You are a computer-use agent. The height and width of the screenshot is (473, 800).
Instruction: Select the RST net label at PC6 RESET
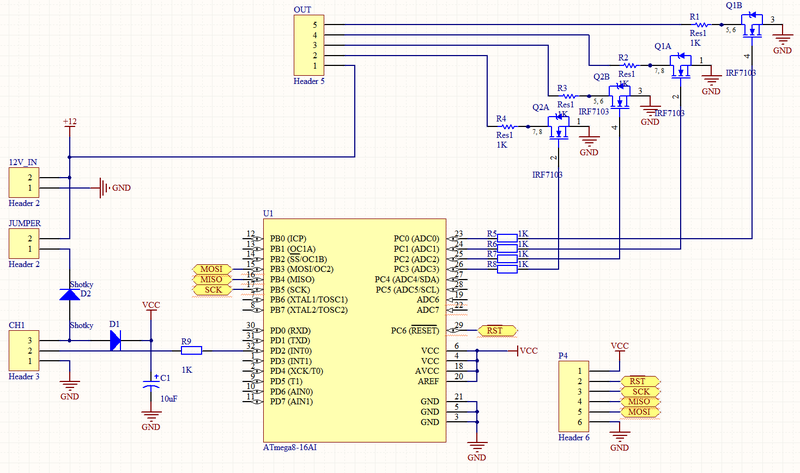coord(497,331)
